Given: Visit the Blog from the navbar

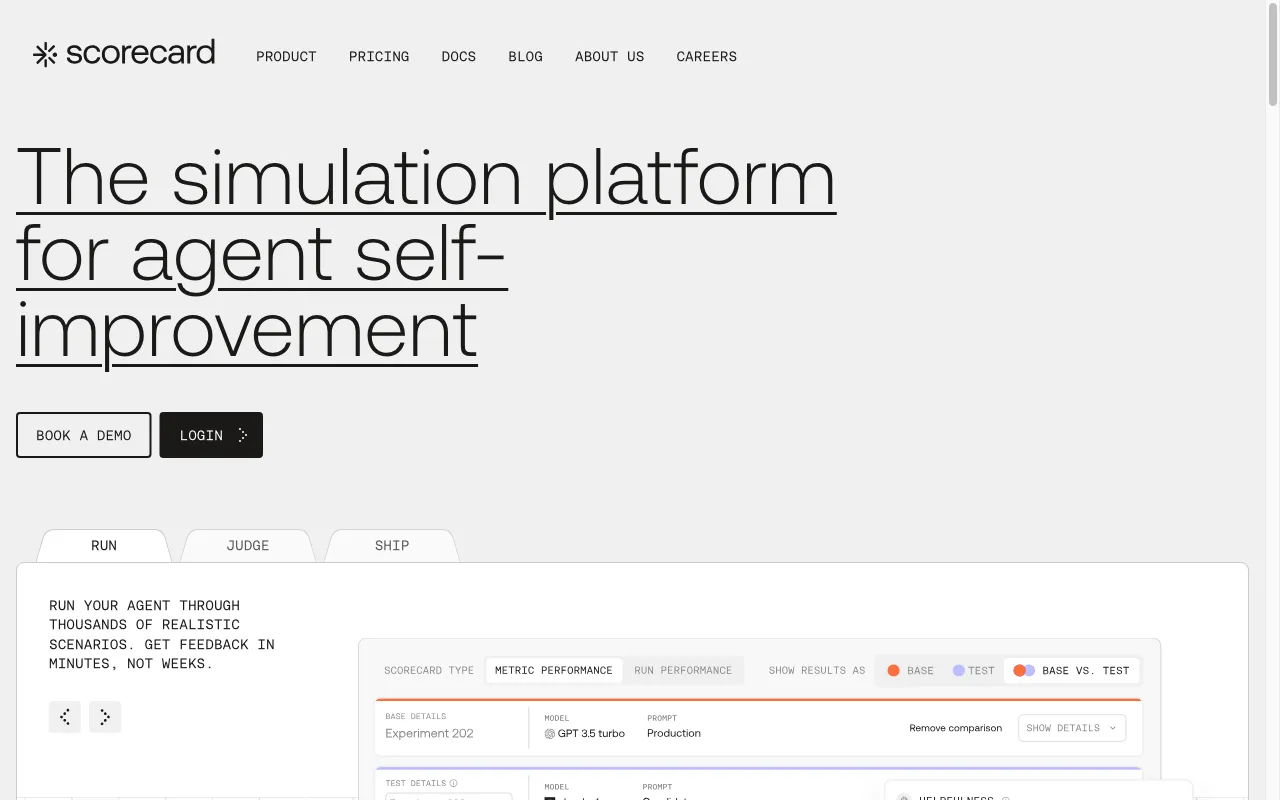Looking at the screenshot, I should tap(525, 57).
